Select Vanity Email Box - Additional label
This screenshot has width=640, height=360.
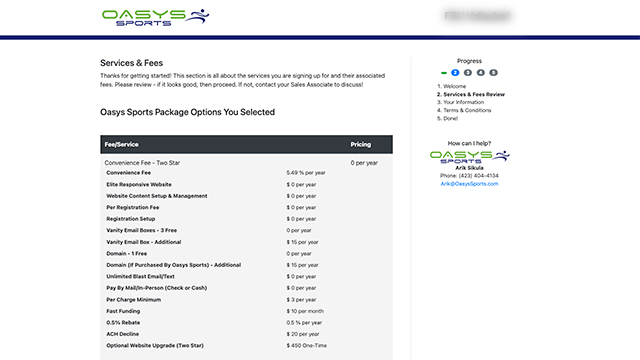tap(144, 242)
